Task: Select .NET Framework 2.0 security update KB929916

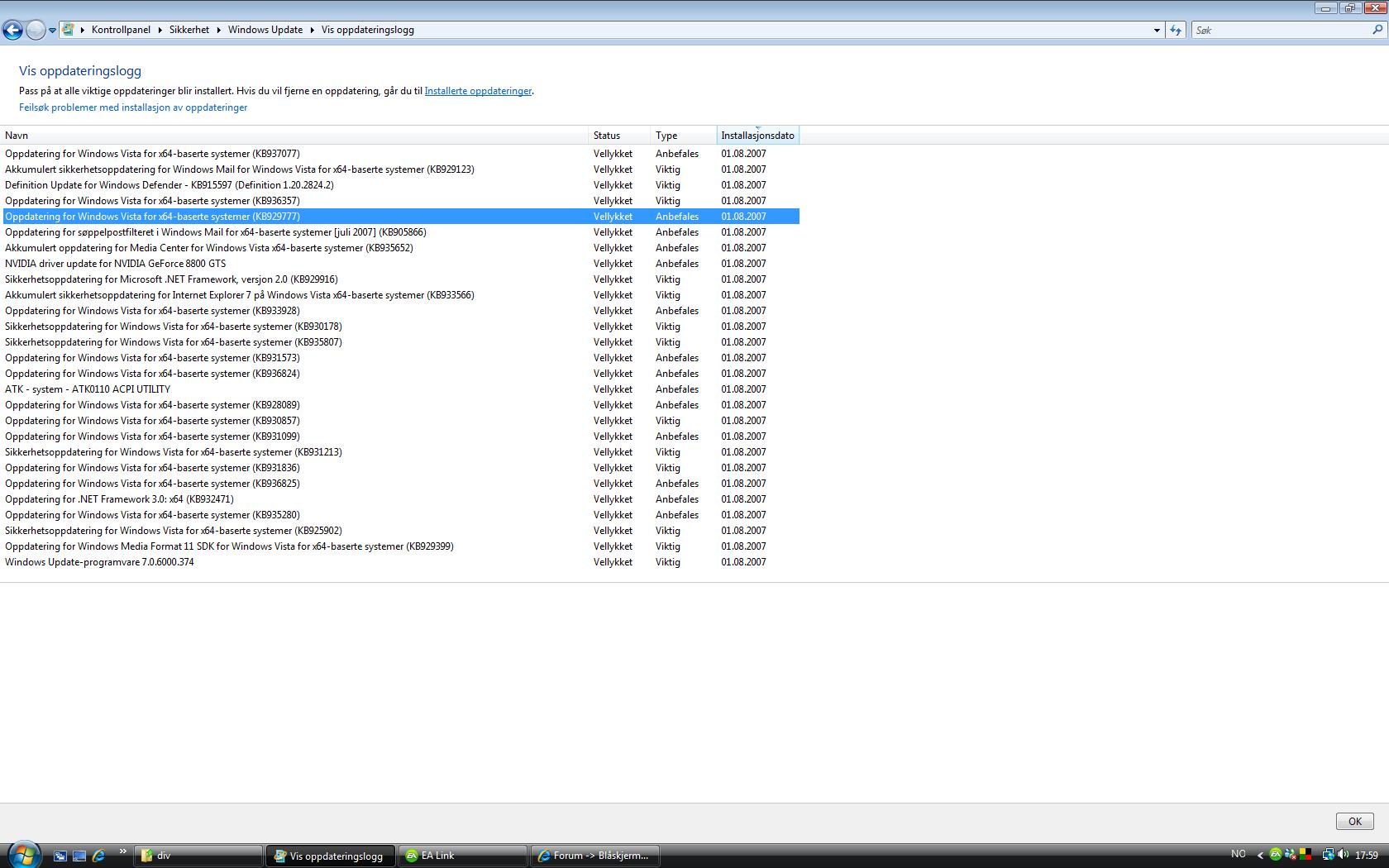Action: 401,279
